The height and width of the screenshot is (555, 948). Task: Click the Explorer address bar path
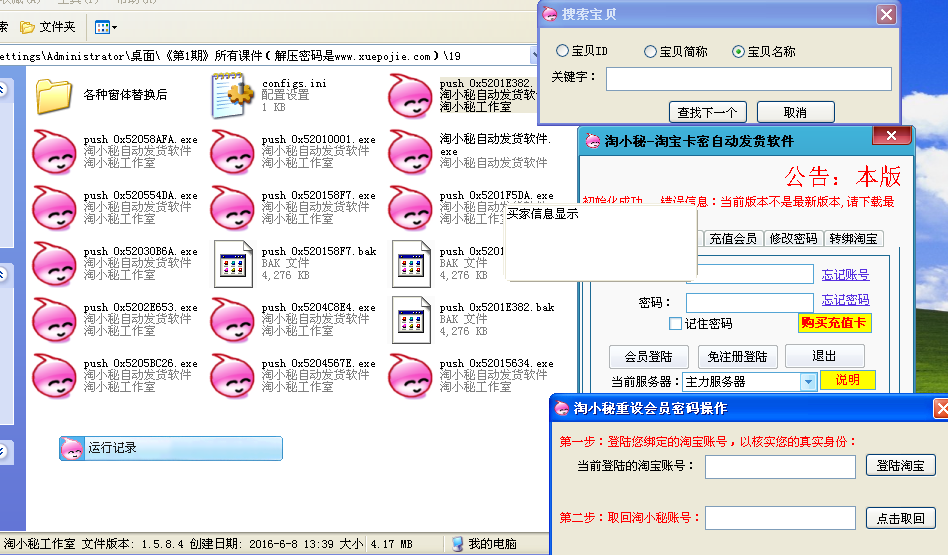pos(265,56)
